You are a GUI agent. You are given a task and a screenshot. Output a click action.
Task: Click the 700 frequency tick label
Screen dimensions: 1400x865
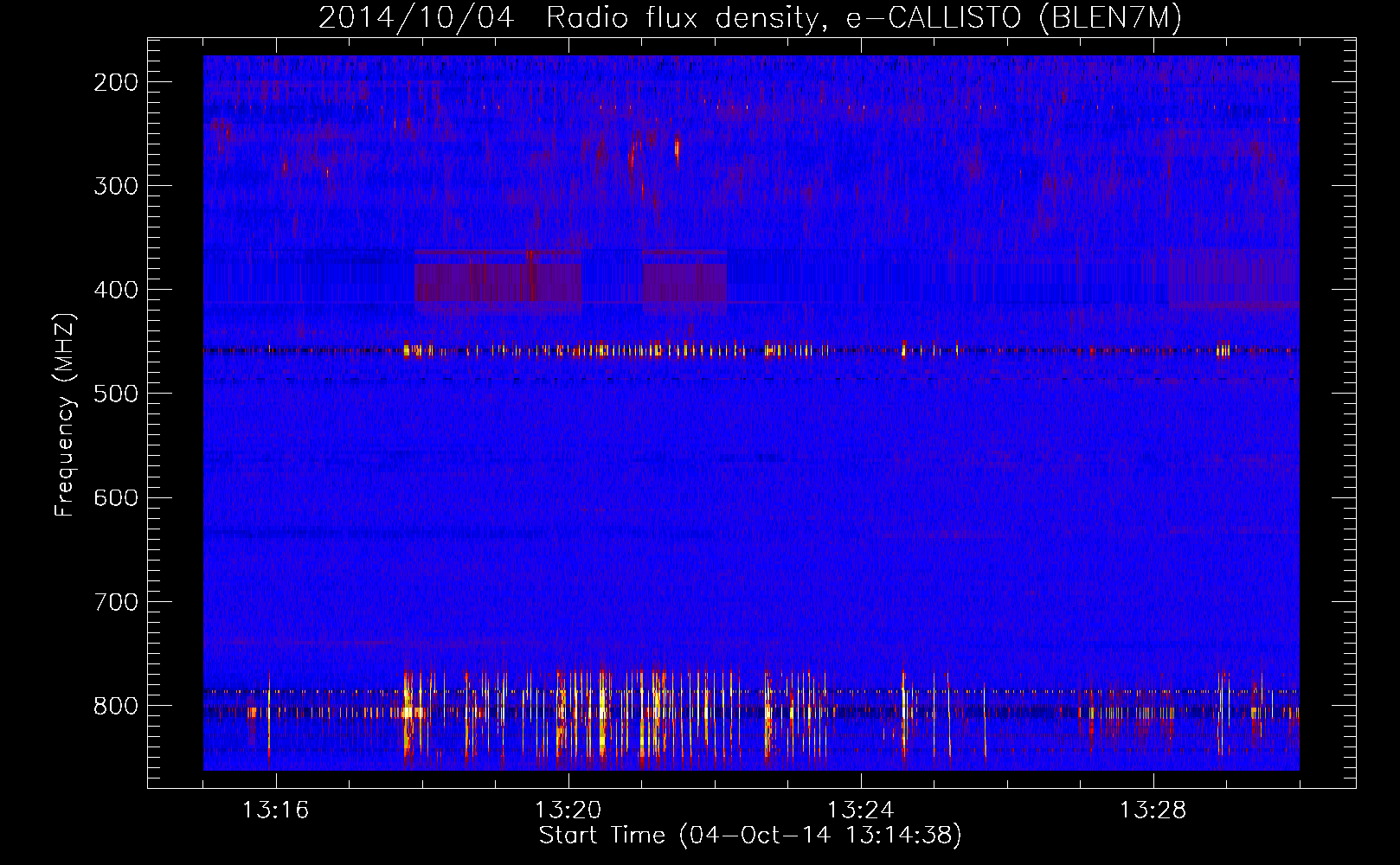[116, 601]
